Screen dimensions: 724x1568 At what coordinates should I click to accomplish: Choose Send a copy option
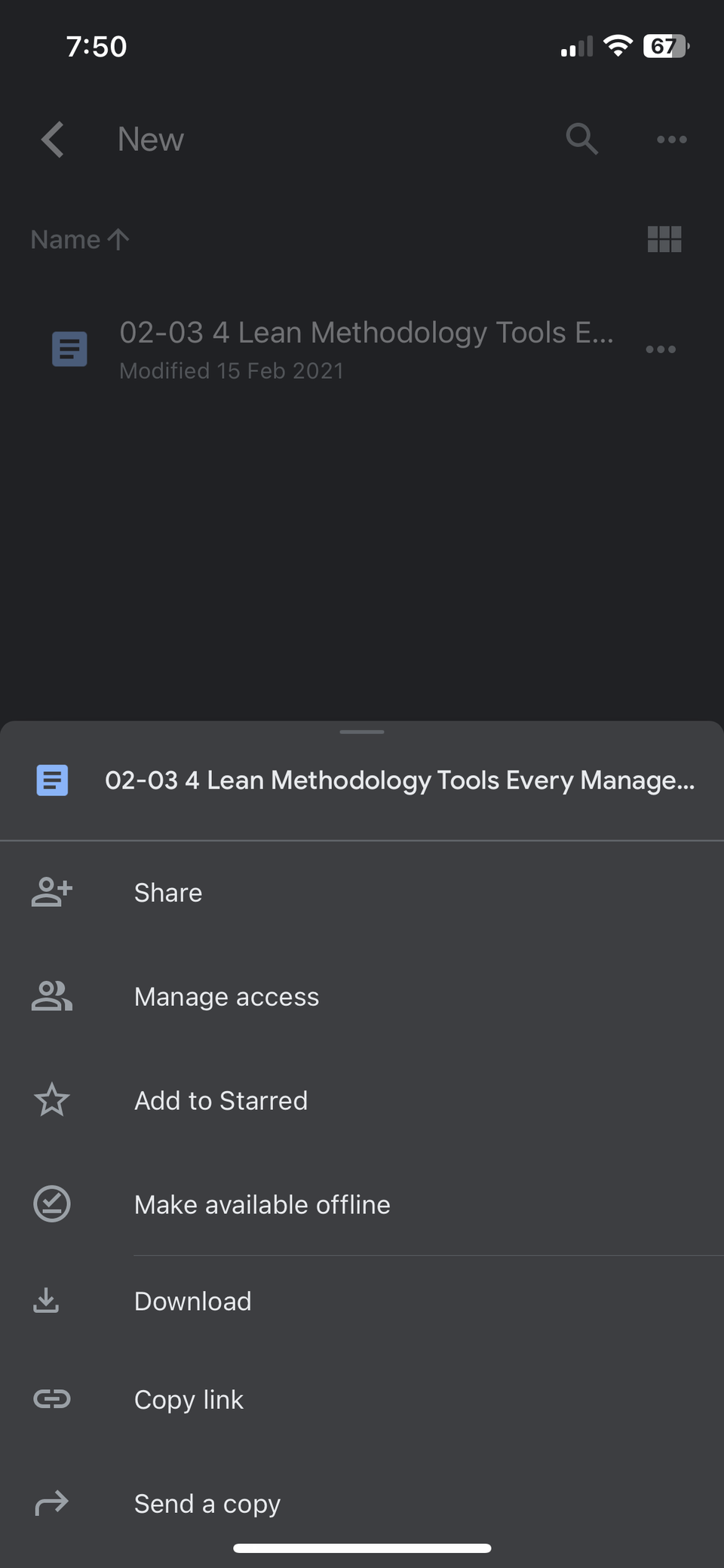(x=207, y=1504)
